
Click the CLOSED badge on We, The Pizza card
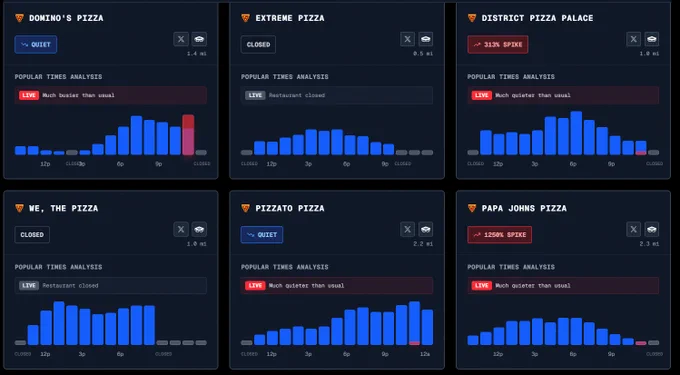[32, 235]
